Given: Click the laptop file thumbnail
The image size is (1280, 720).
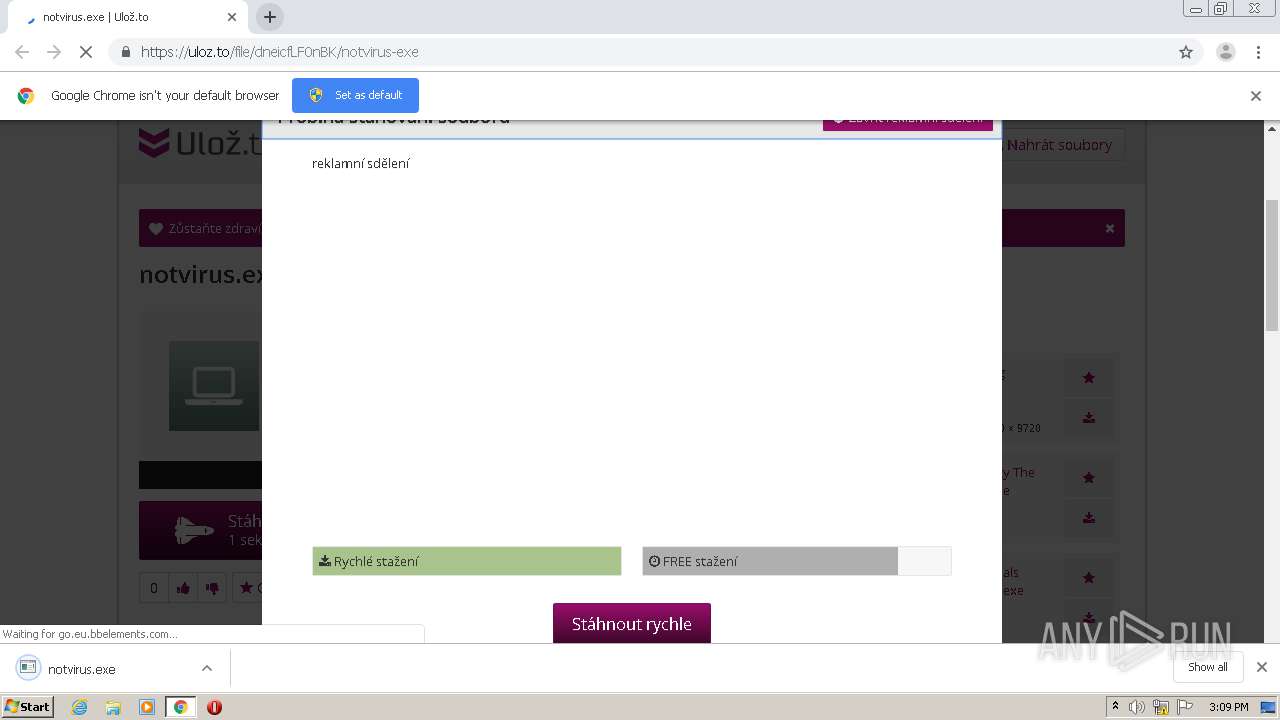Looking at the screenshot, I should [x=214, y=386].
